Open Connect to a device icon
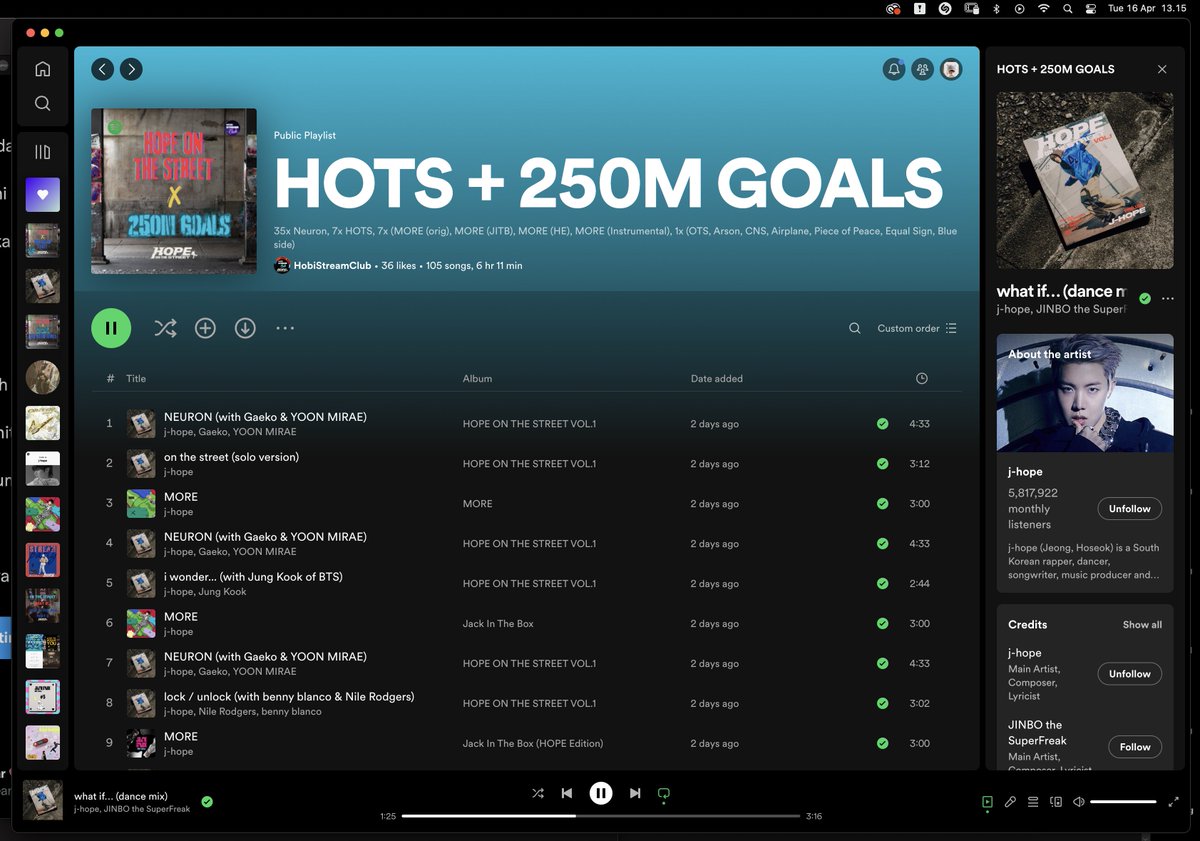The image size is (1200, 841). click(1056, 802)
